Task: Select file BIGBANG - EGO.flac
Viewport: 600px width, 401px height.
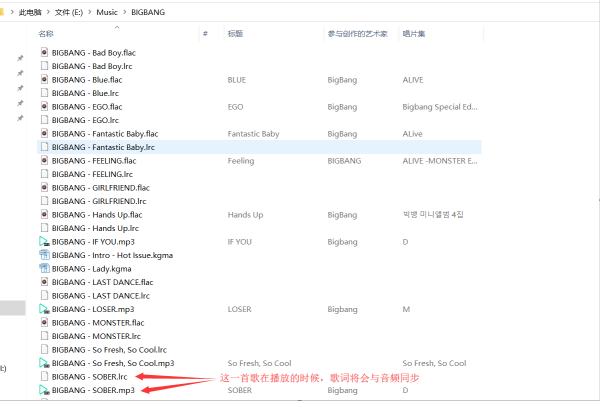Action: pyautogui.click(x=87, y=107)
